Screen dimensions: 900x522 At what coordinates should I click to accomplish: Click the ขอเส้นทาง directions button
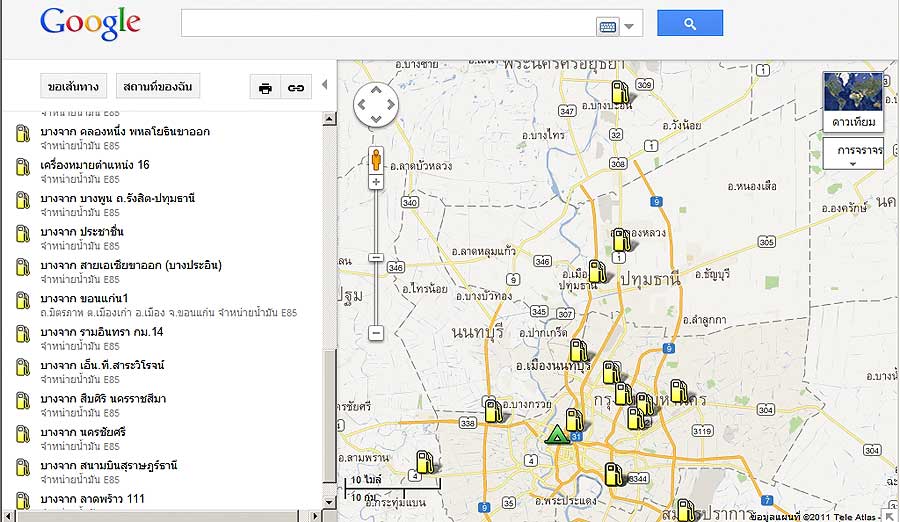74,87
